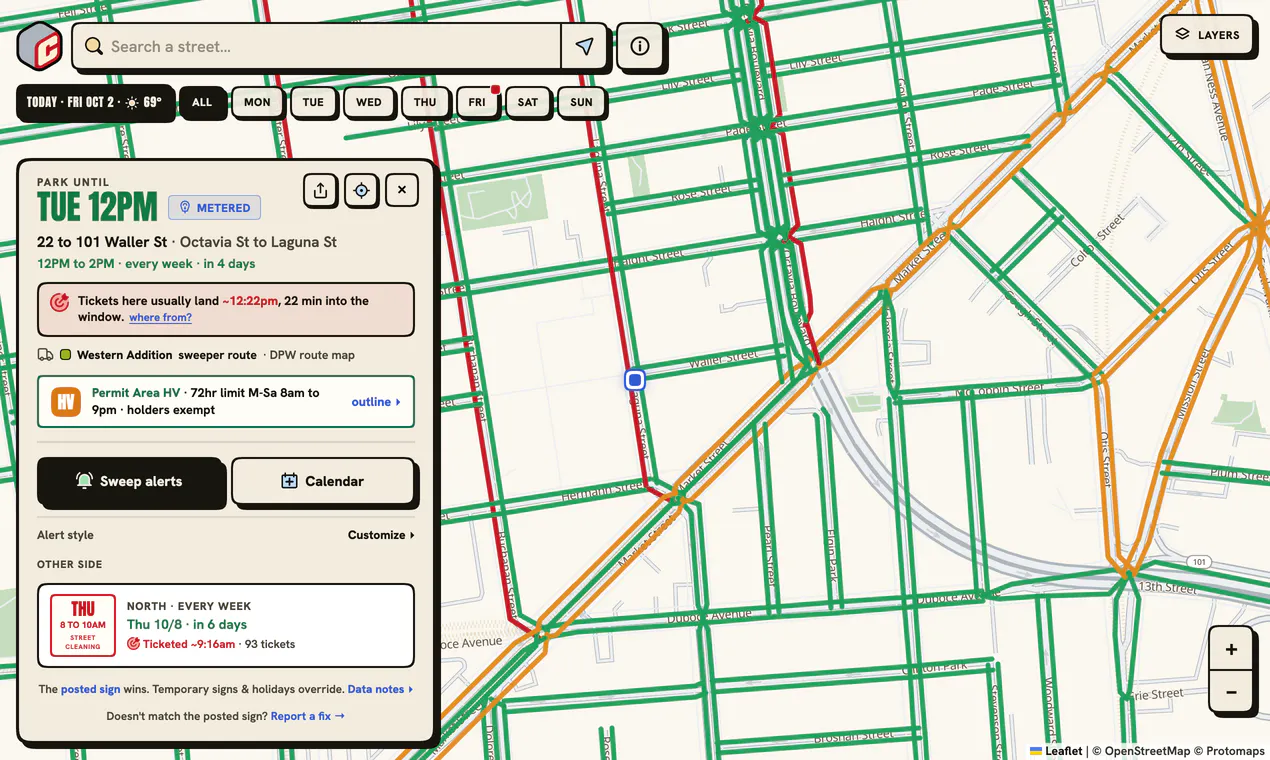Viewport: 1270px width, 760px height.
Task: Turn on Sweep alerts
Action: point(130,481)
